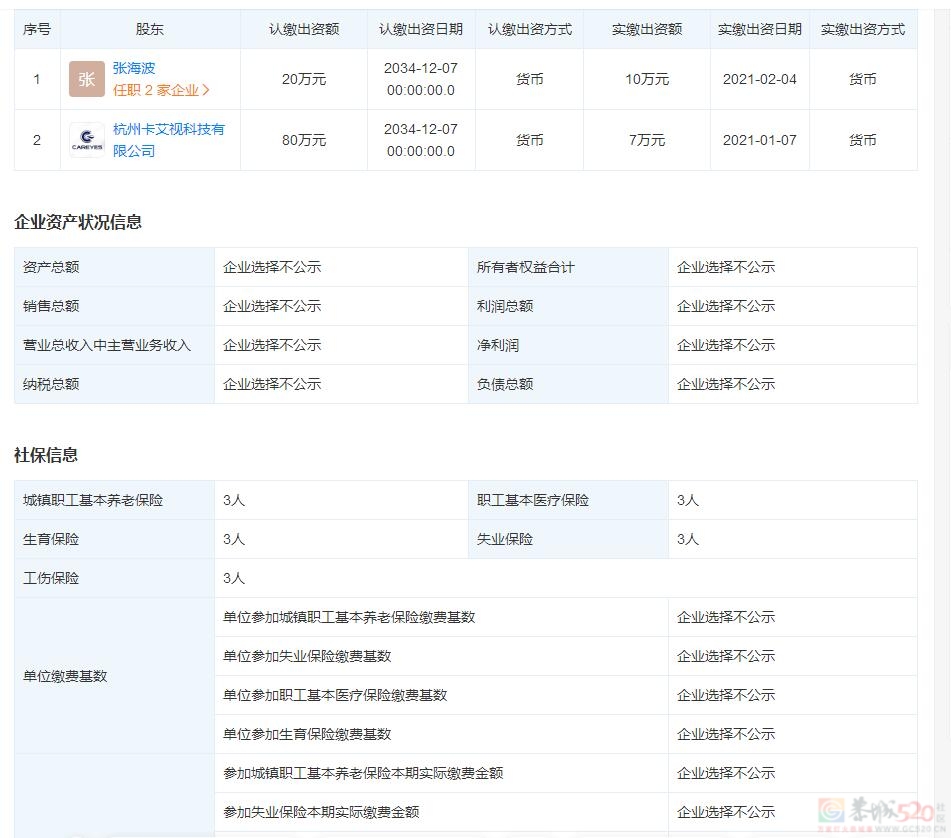Screen dimensions: 951x838
Task: Click the CAREYES company logo
Action: (x=87, y=140)
